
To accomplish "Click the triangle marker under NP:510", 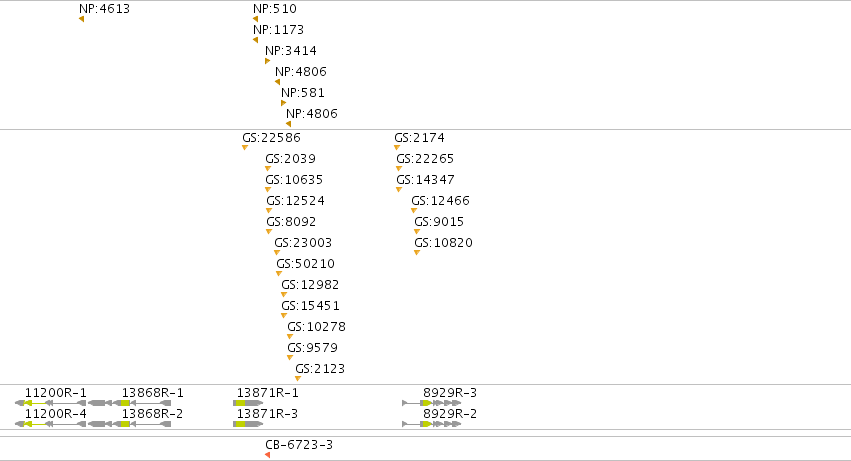I will (256, 19).
